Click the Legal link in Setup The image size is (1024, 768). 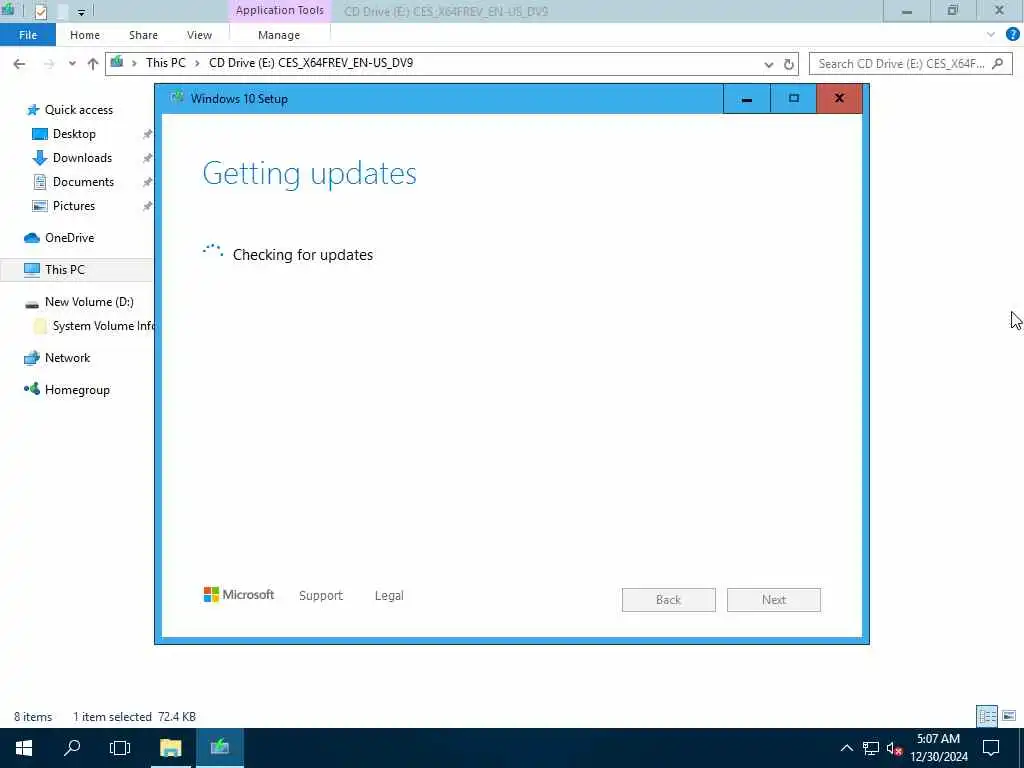(x=389, y=596)
